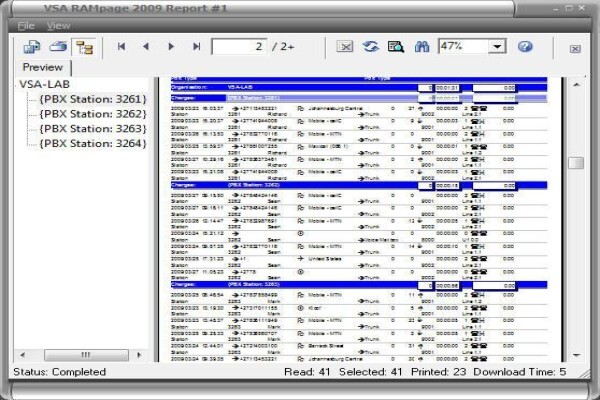Click the Status: Completed text
600x400 pixels.
click(60, 372)
